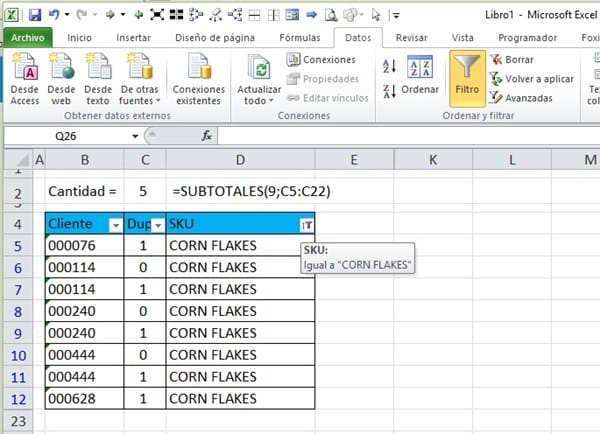This screenshot has height=434, width=600.
Task: Click the formula bar input
Action: click(409, 136)
